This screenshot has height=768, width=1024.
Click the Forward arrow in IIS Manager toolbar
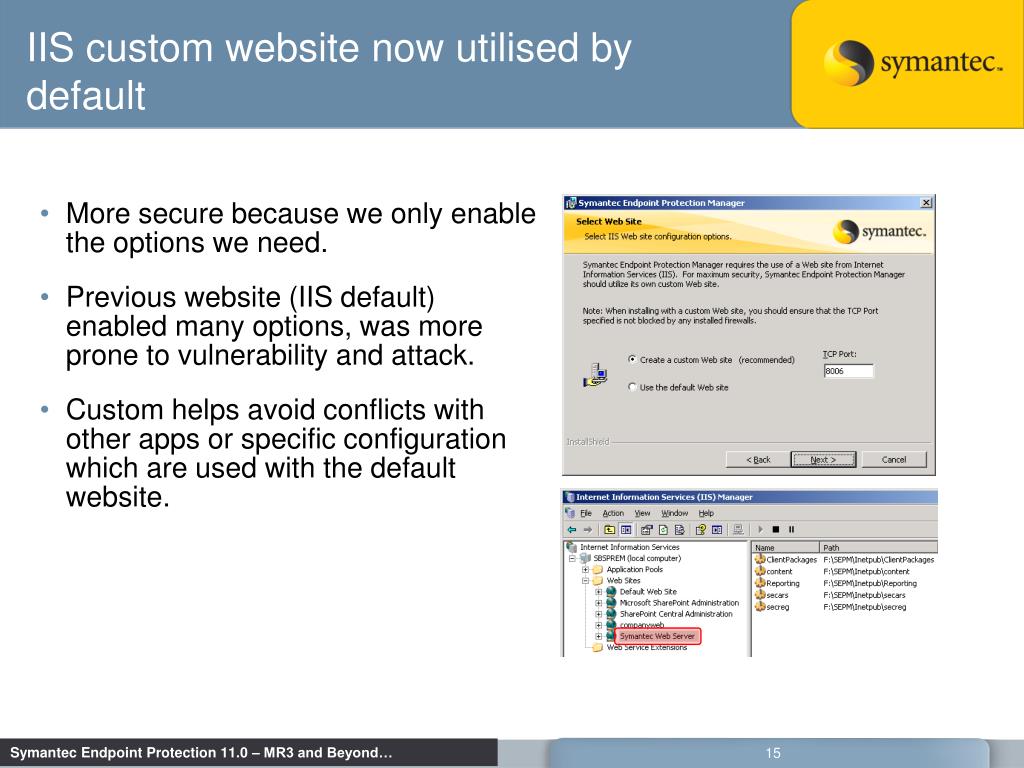click(588, 530)
